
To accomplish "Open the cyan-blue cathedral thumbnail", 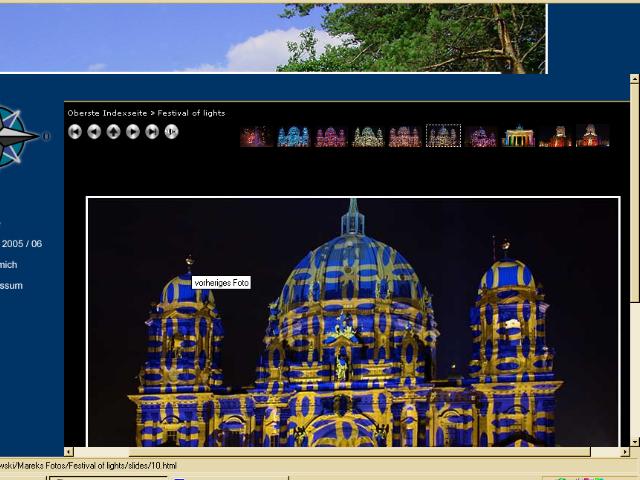I will click(x=293, y=136).
